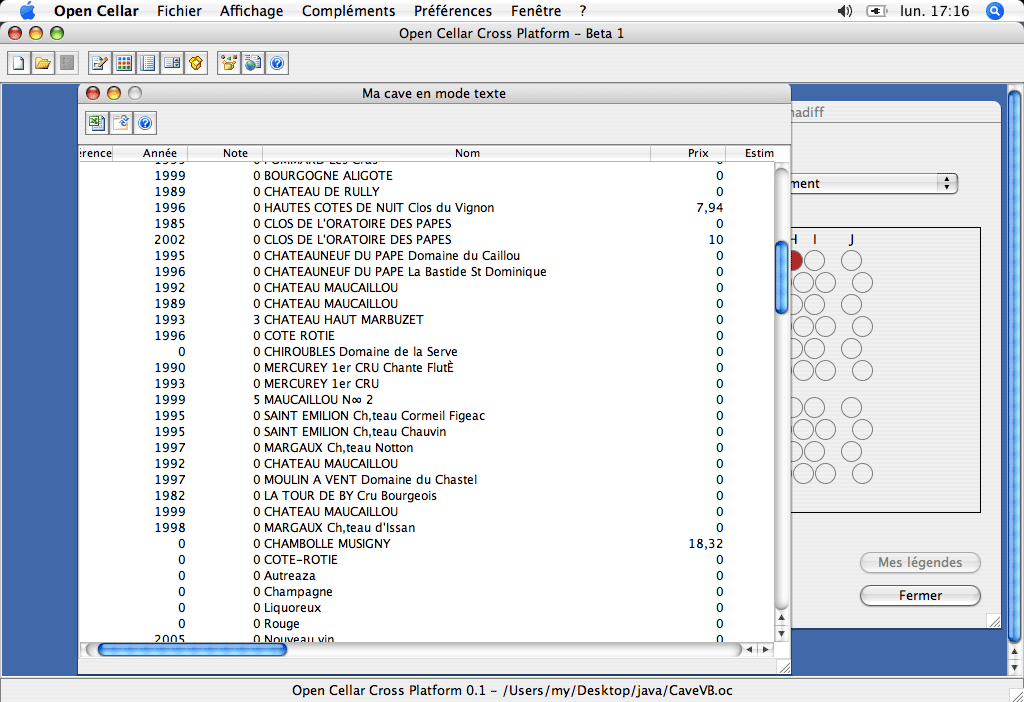Viewport: 1024px width, 702px height.
Task: Select the COTE ROTIE 1996 row
Action: pyautogui.click(x=426, y=336)
